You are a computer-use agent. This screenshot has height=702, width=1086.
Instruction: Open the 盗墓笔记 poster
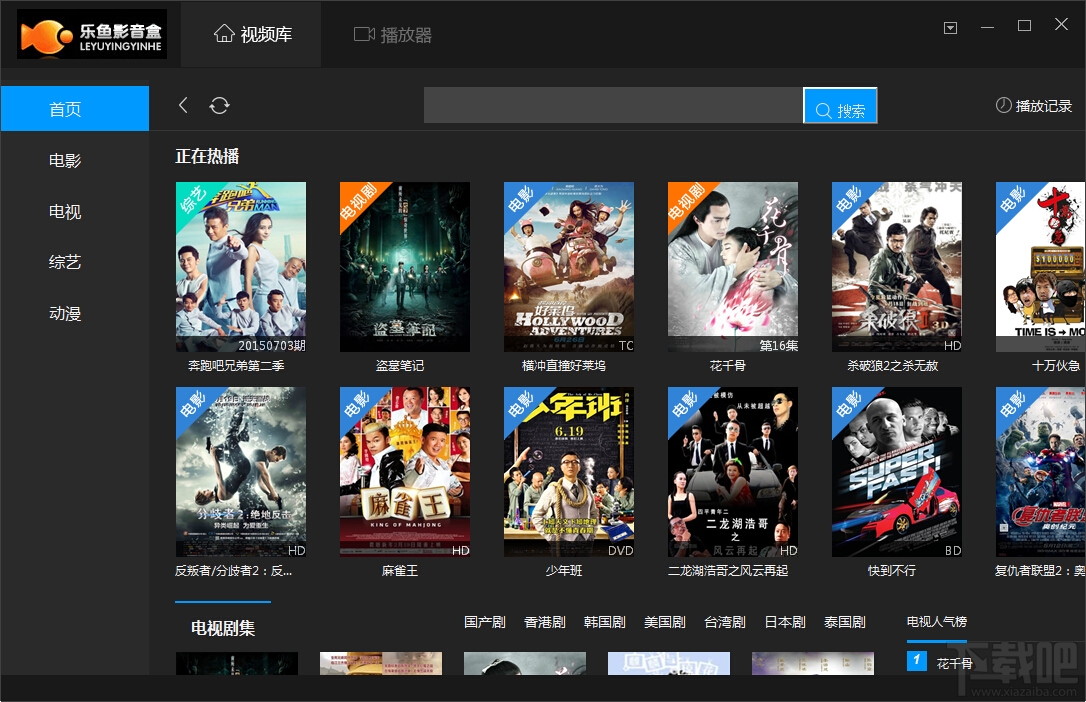(404, 267)
